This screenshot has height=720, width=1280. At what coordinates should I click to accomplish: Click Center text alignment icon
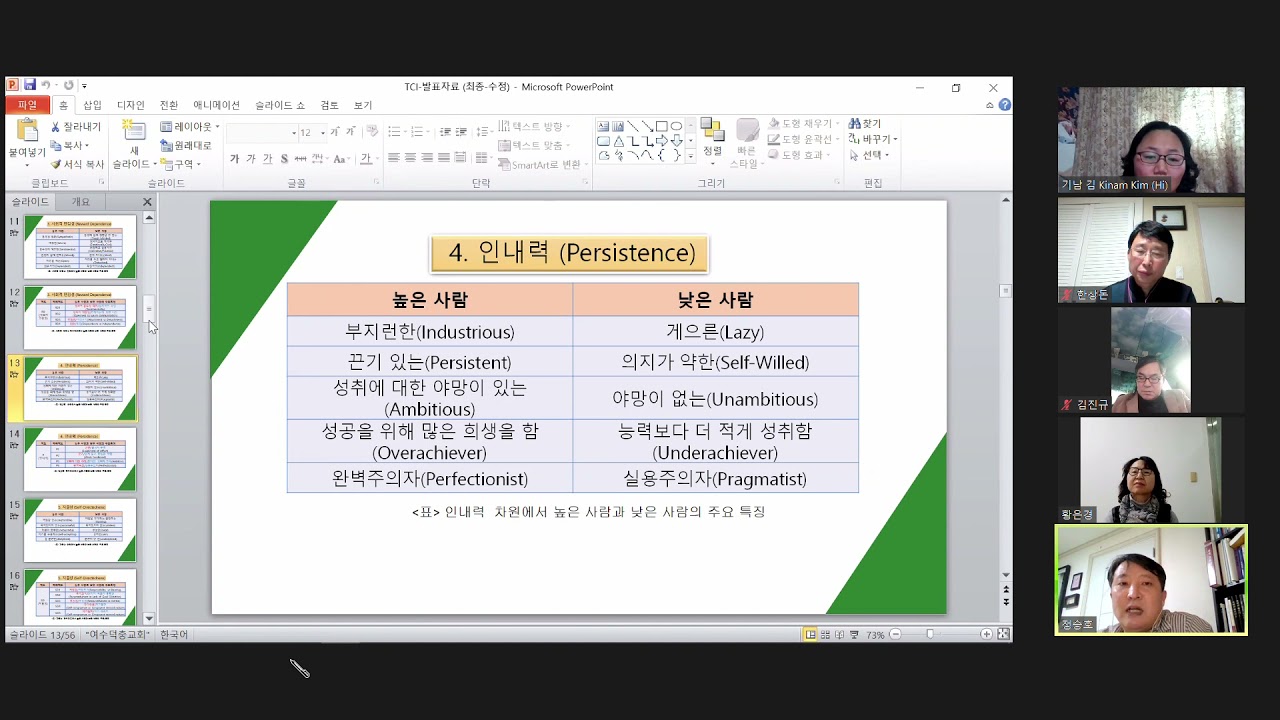410,158
